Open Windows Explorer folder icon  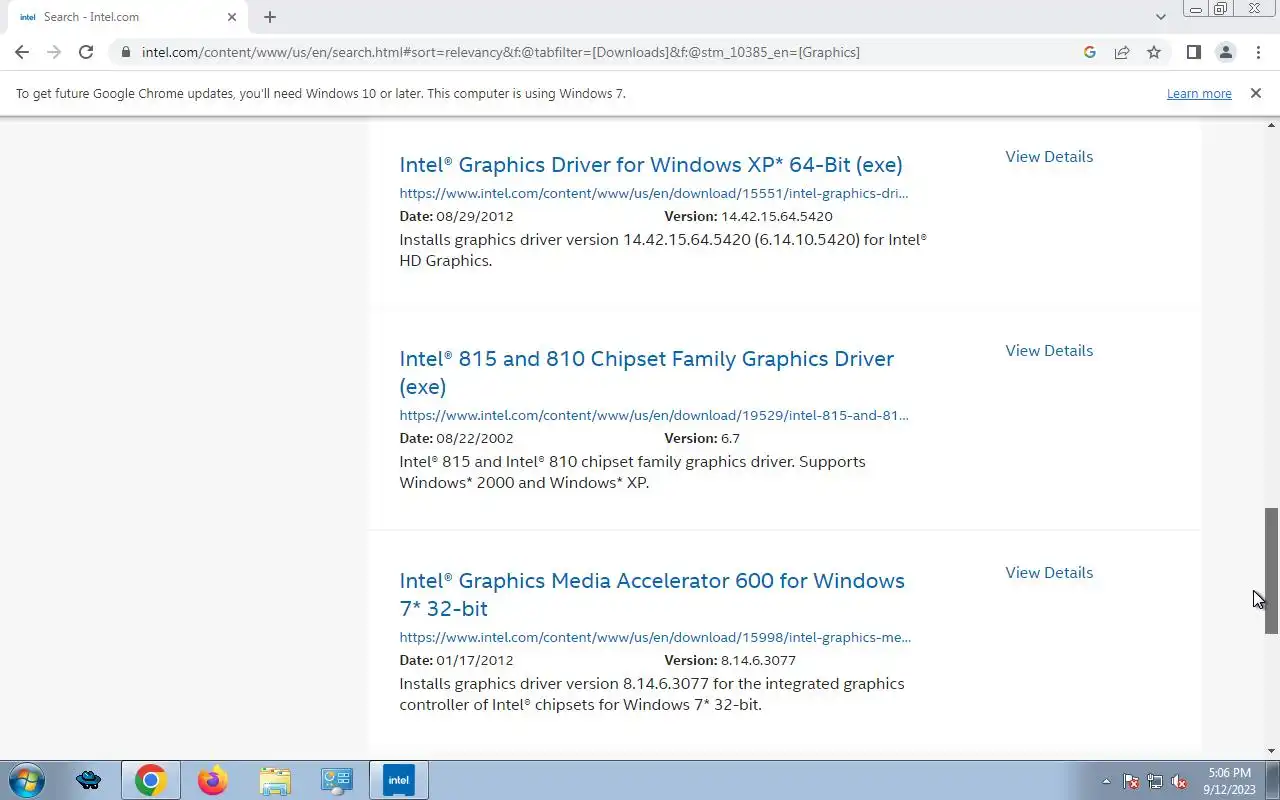[274, 780]
